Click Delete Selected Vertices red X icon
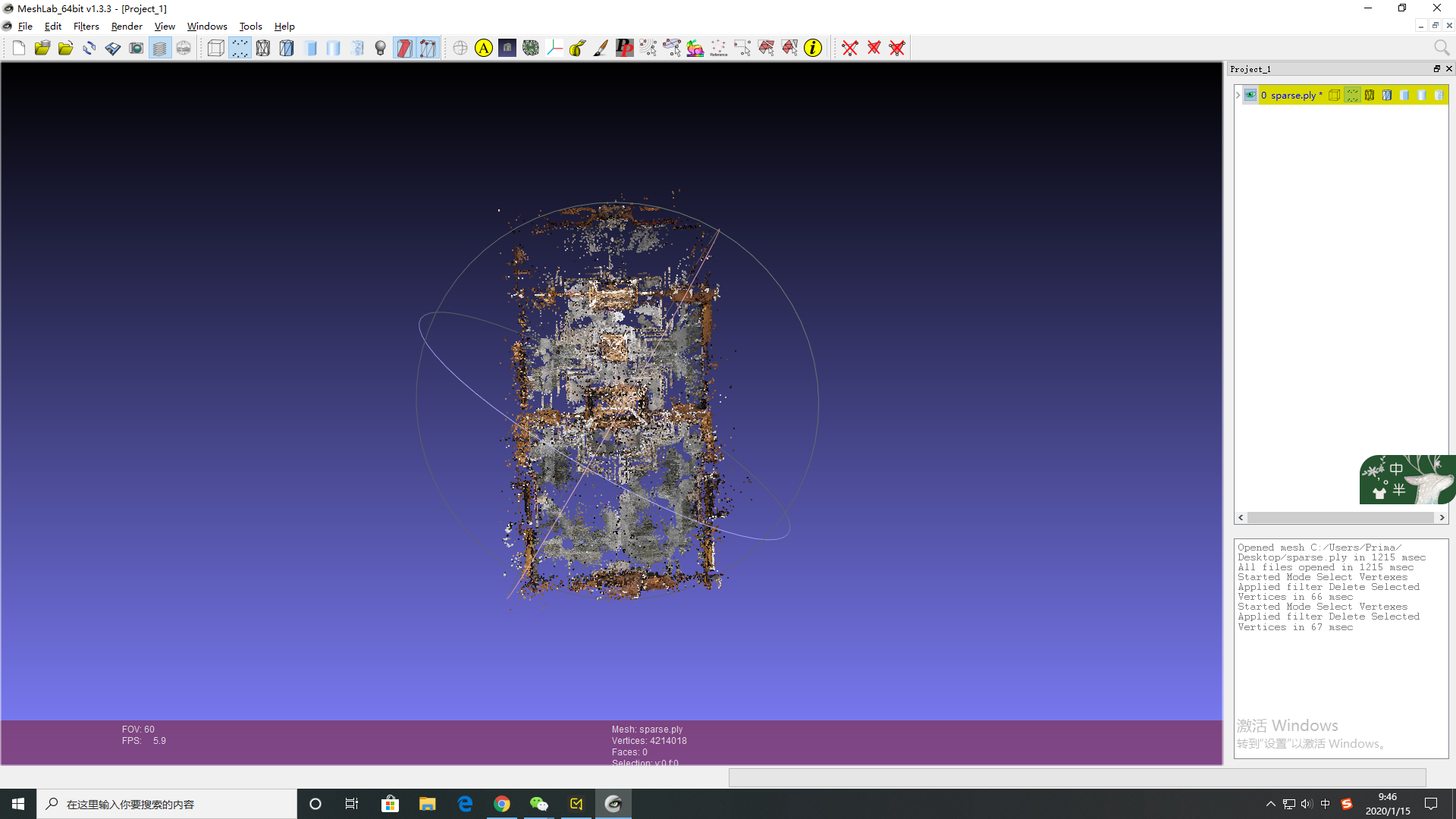The height and width of the screenshot is (819, 1456). tap(850, 49)
